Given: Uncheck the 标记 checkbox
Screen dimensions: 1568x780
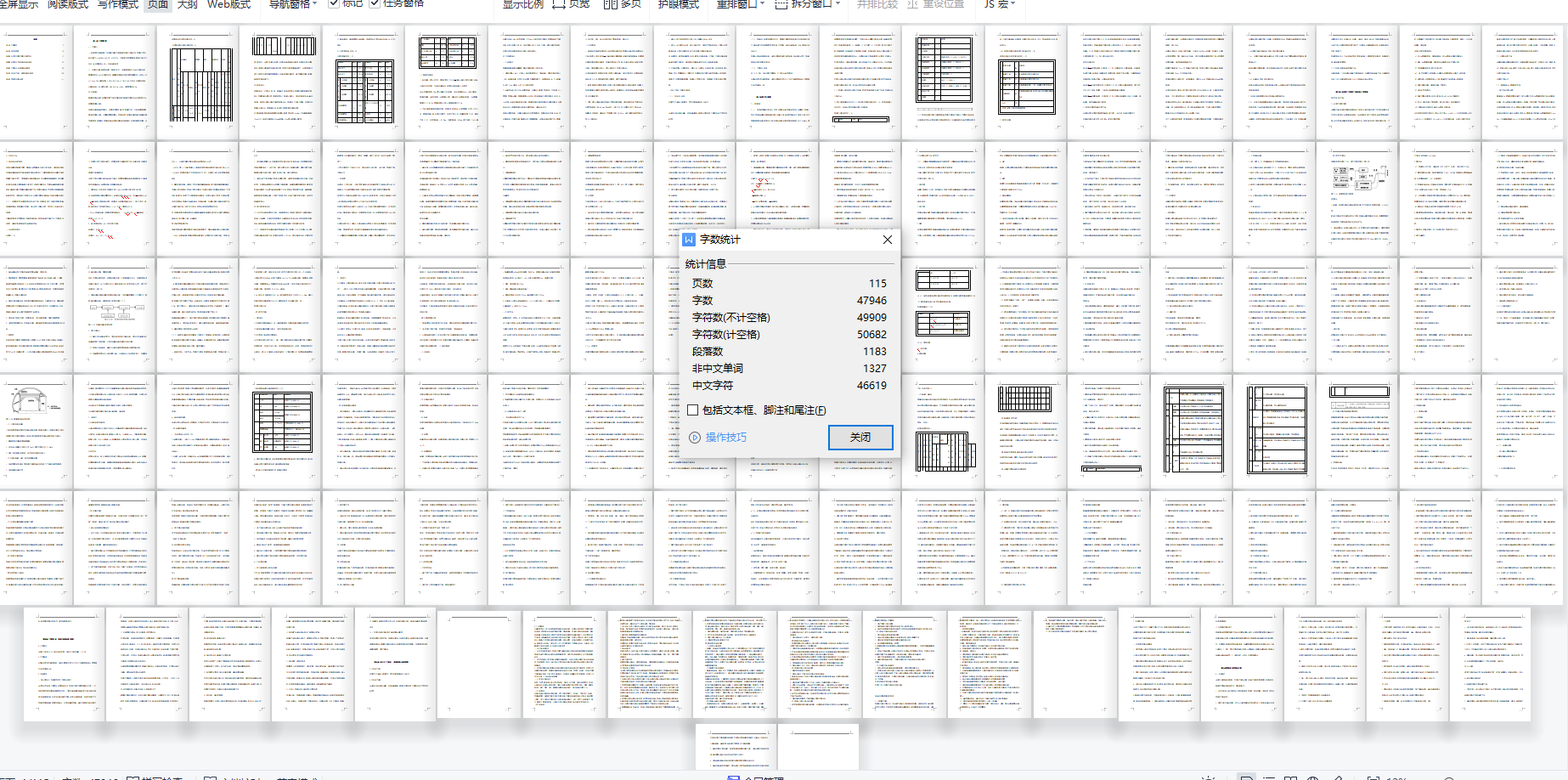Looking at the screenshot, I should (334, 4).
